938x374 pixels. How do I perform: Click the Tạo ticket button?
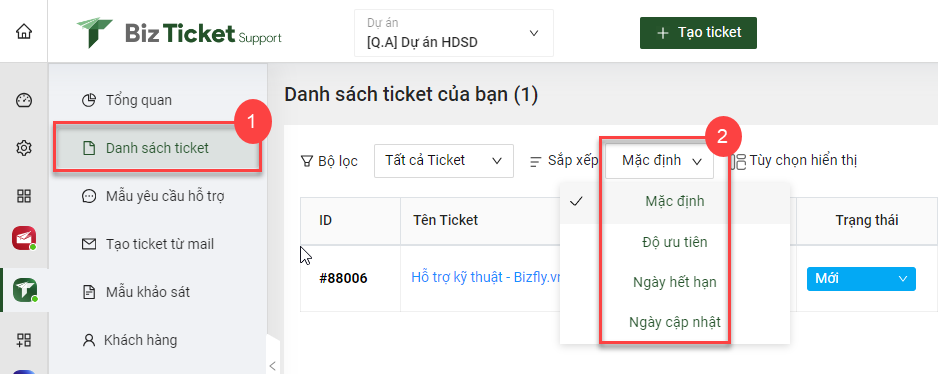[x=698, y=32]
